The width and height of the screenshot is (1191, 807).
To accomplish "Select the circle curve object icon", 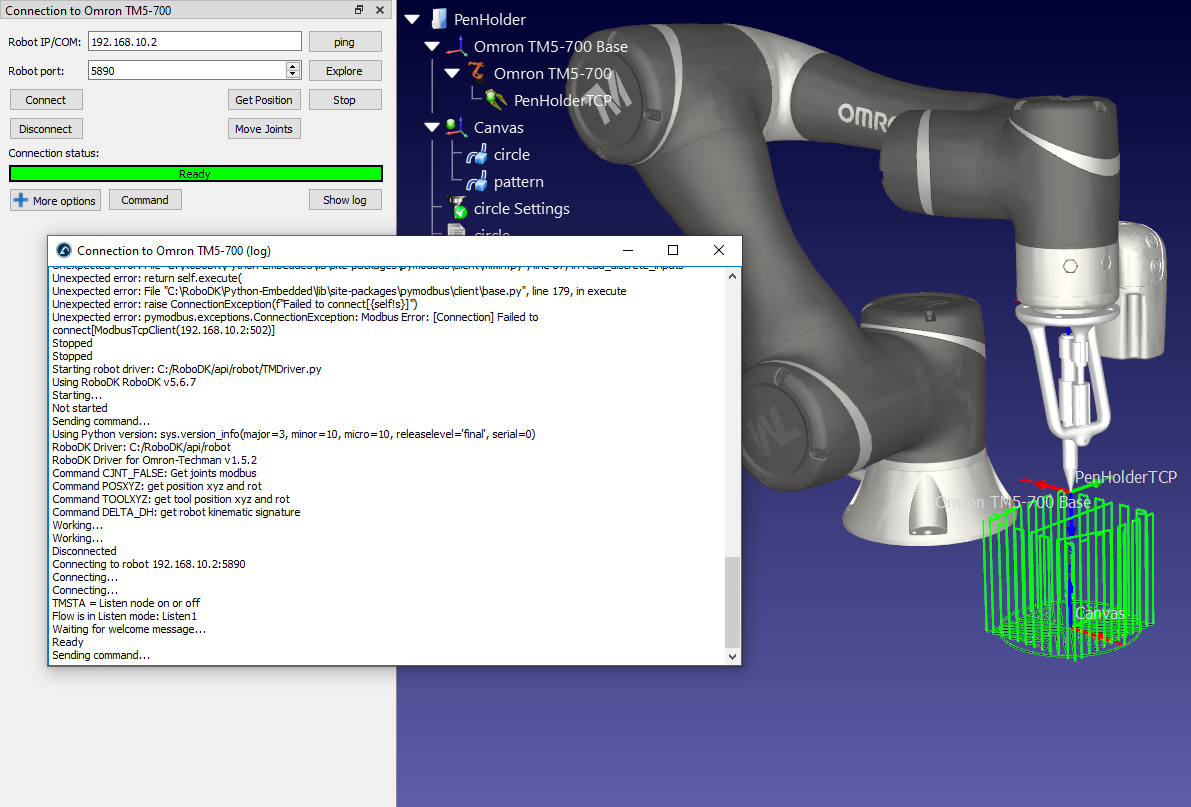I will (477, 154).
